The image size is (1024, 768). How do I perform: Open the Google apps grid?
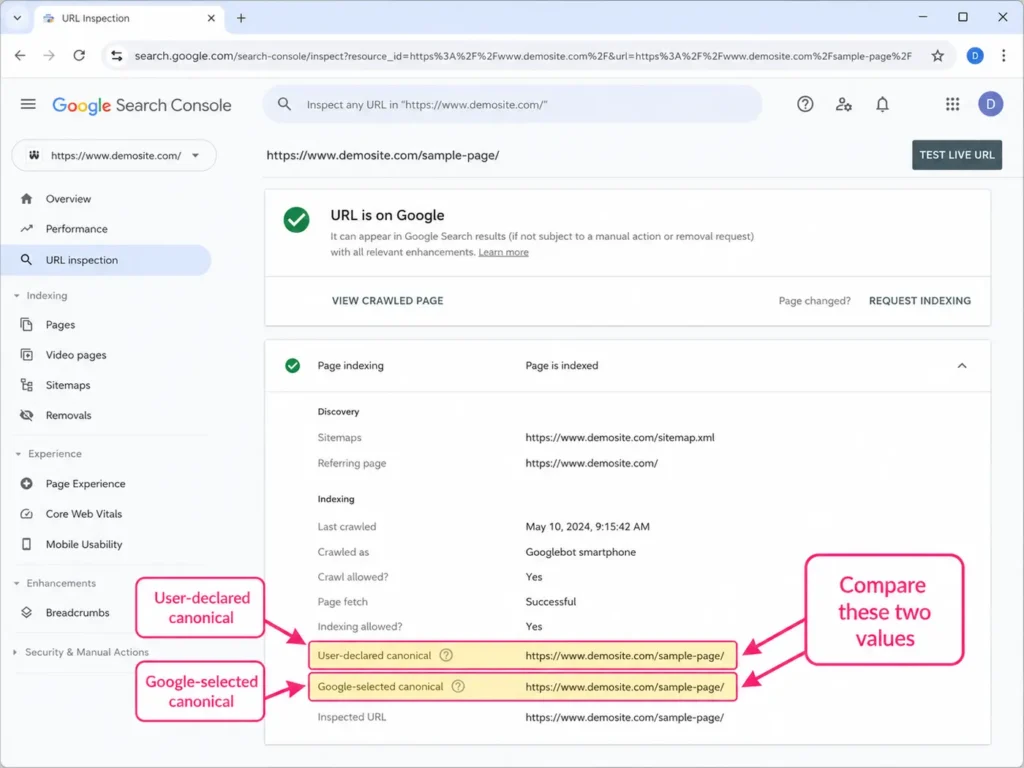pos(952,104)
